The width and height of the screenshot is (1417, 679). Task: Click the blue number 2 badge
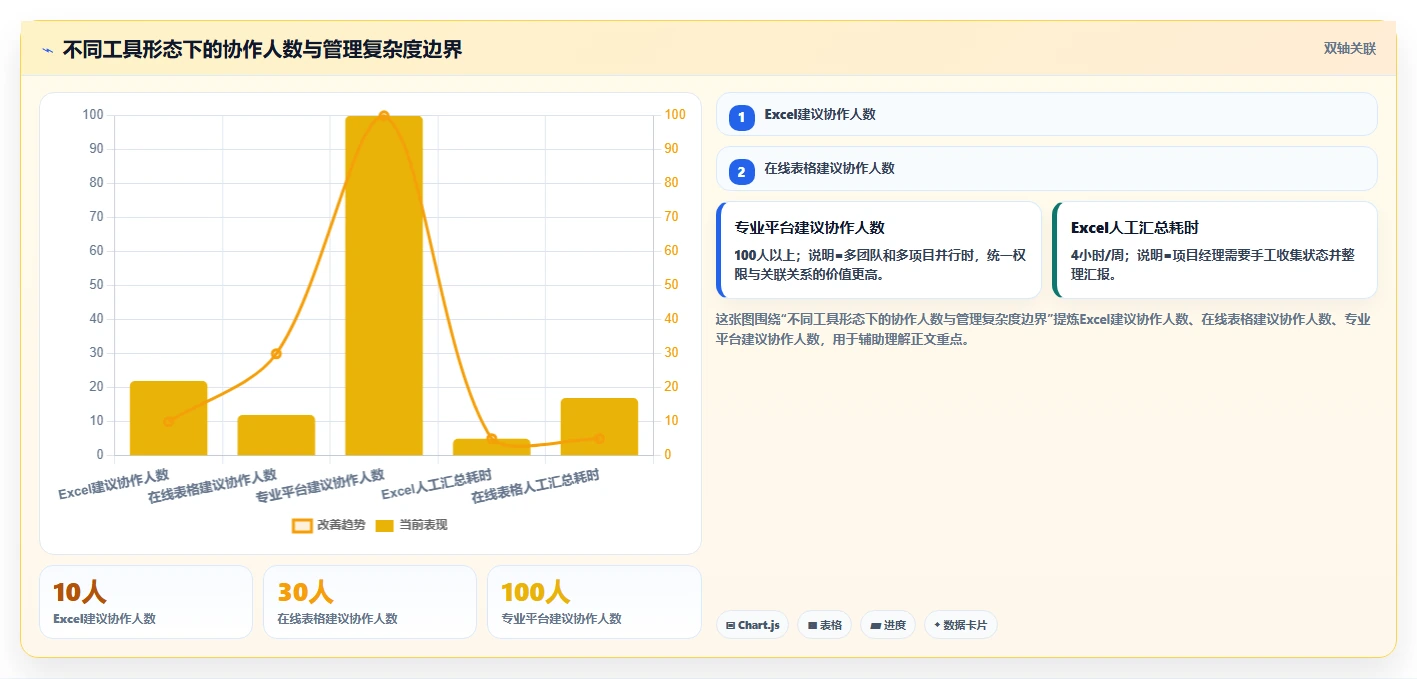741,172
